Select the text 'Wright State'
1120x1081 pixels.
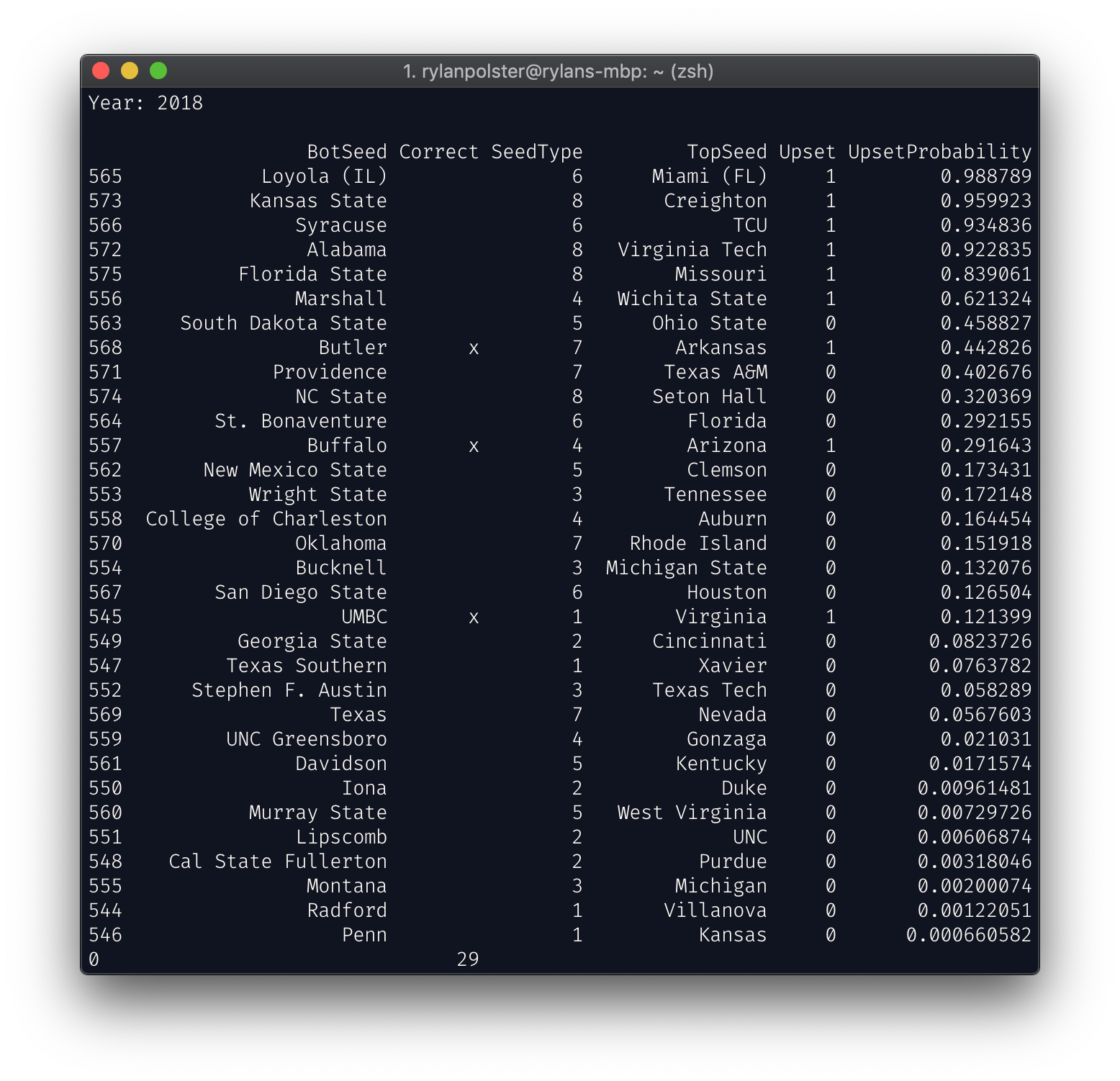click(x=318, y=494)
